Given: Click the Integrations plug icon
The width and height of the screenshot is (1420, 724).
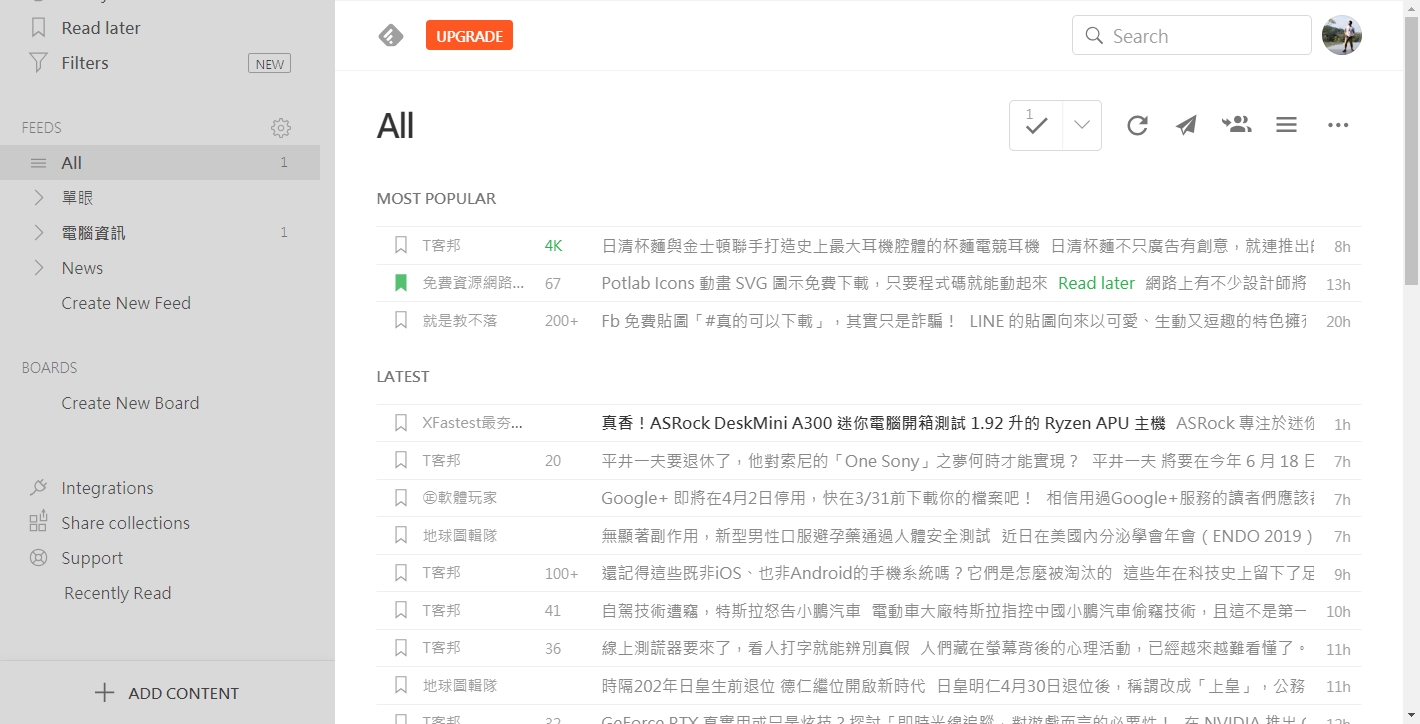Looking at the screenshot, I should (x=38, y=488).
